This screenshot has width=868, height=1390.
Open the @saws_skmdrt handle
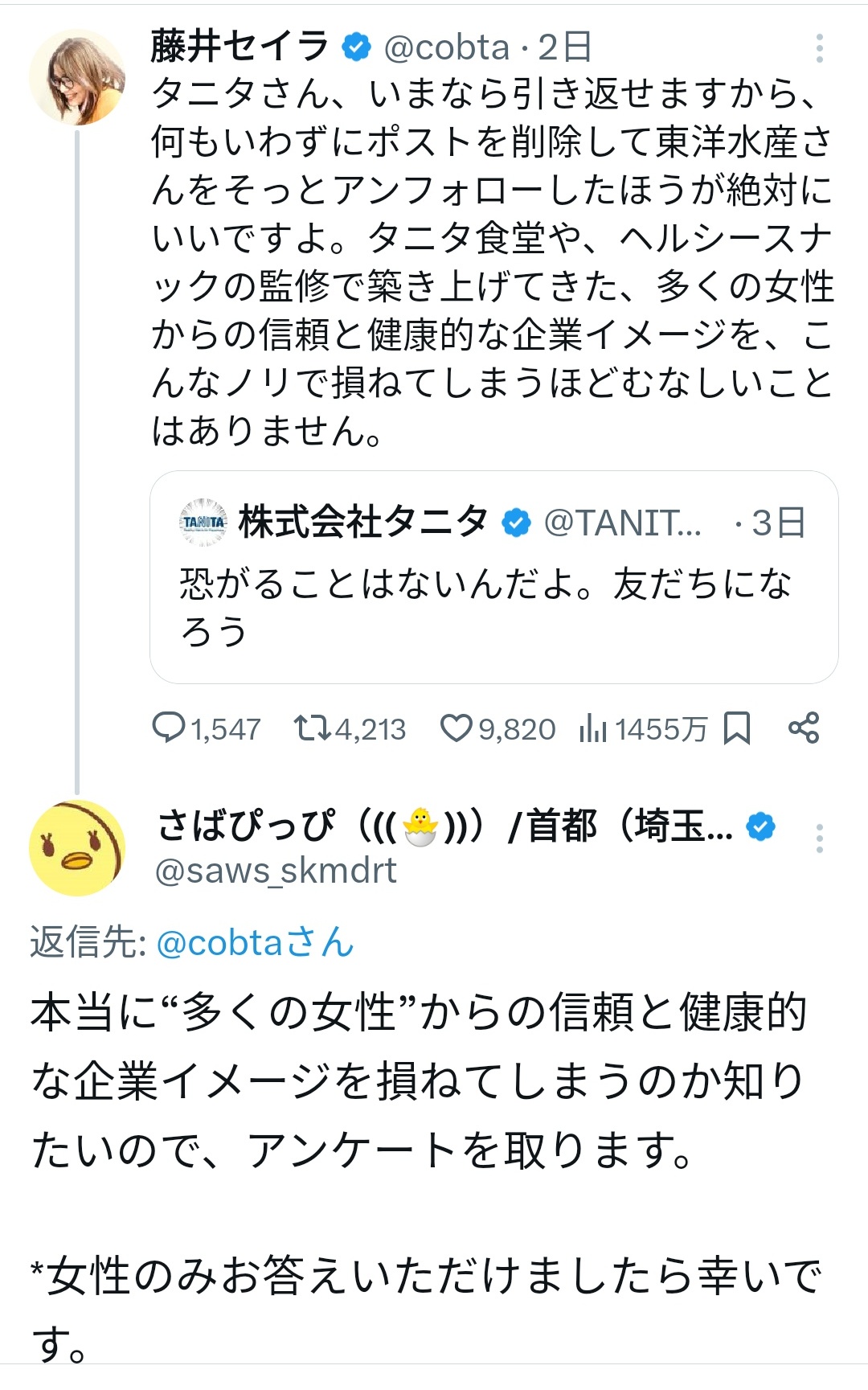point(276,871)
